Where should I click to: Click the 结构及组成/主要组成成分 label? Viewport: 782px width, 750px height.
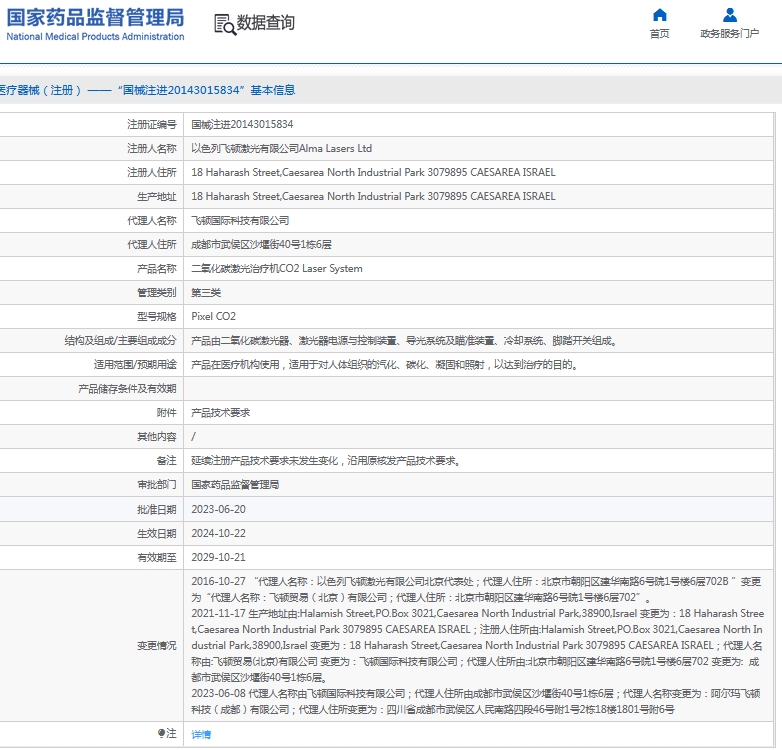pyautogui.click(x=120, y=341)
